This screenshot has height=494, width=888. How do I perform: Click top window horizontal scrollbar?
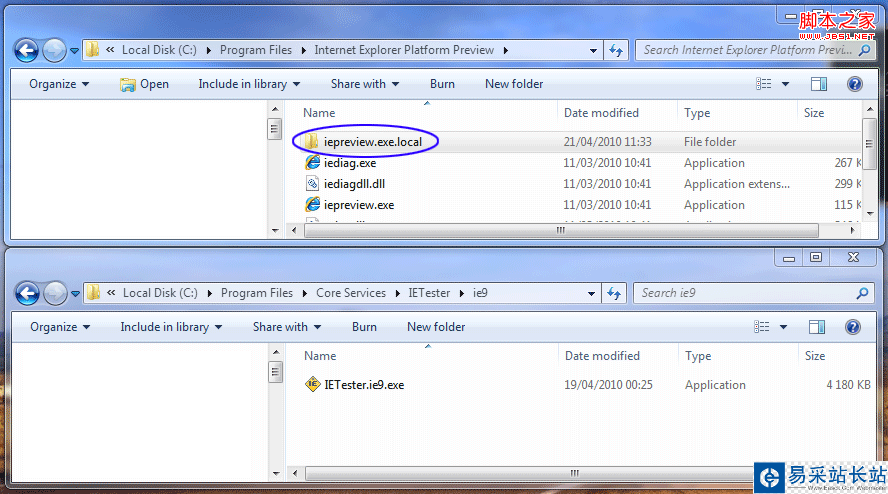pos(561,230)
